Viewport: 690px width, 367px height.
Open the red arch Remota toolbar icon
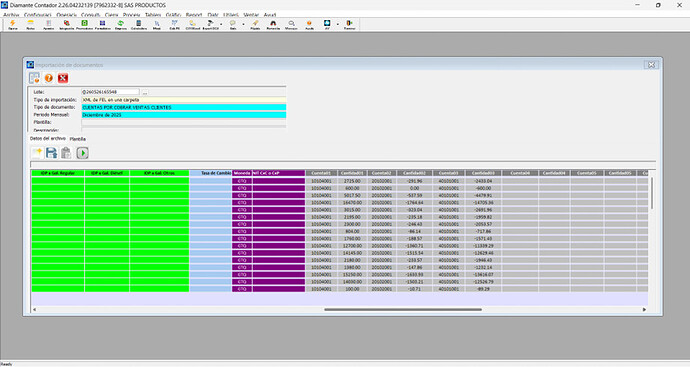click(x=273, y=23)
